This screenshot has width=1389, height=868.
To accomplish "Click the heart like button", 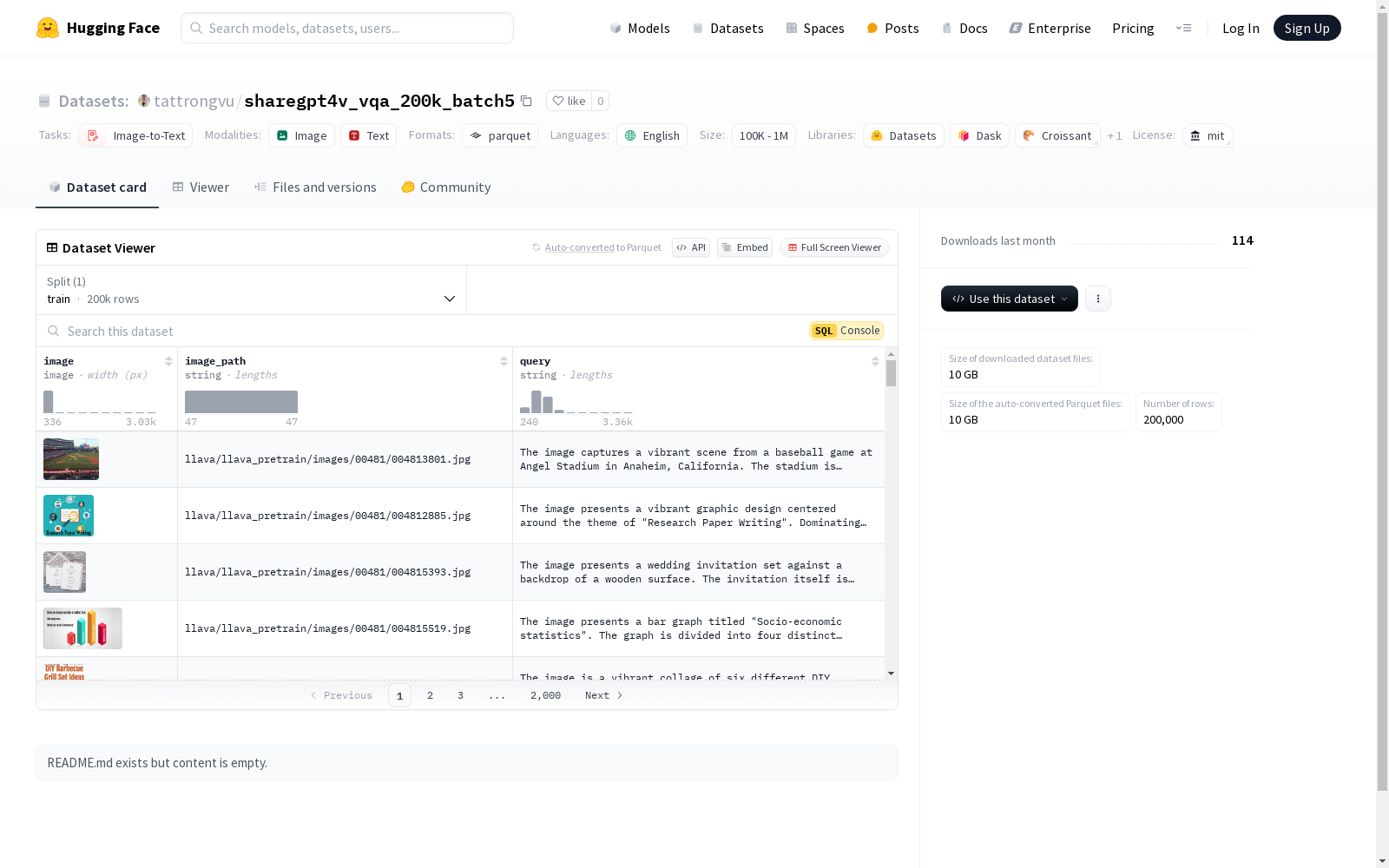I will (x=569, y=101).
